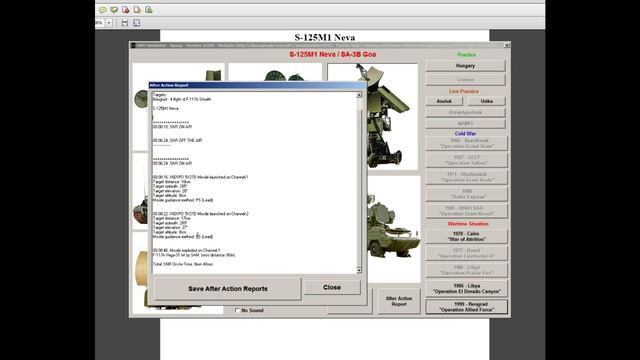Image resolution: width=640 pixels, height=360 pixels.
Task: Click the 1972 Hanoi Operation Linebacker II button
Action: 467,253
